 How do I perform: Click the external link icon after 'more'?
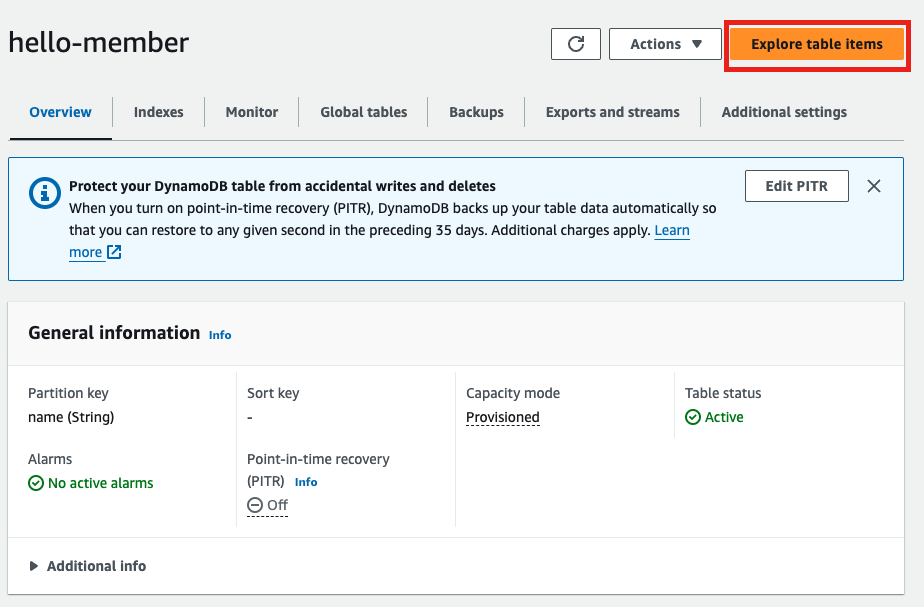point(114,252)
